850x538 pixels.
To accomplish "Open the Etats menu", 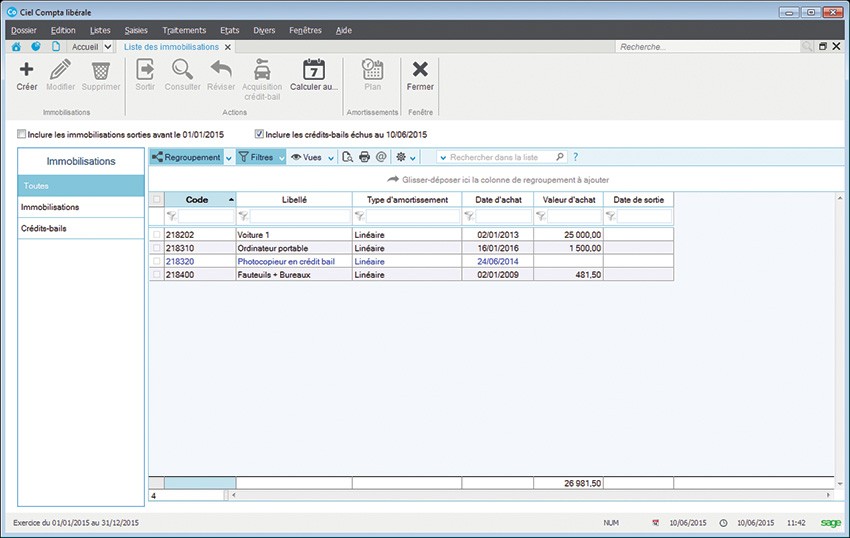I will click(x=230, y=30).
